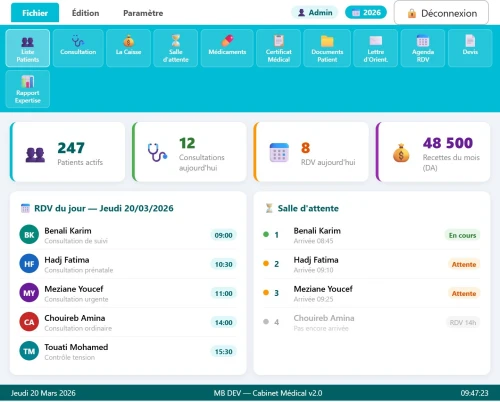
Task: Click the grey status dot for queue number 4
Action: 266,322
